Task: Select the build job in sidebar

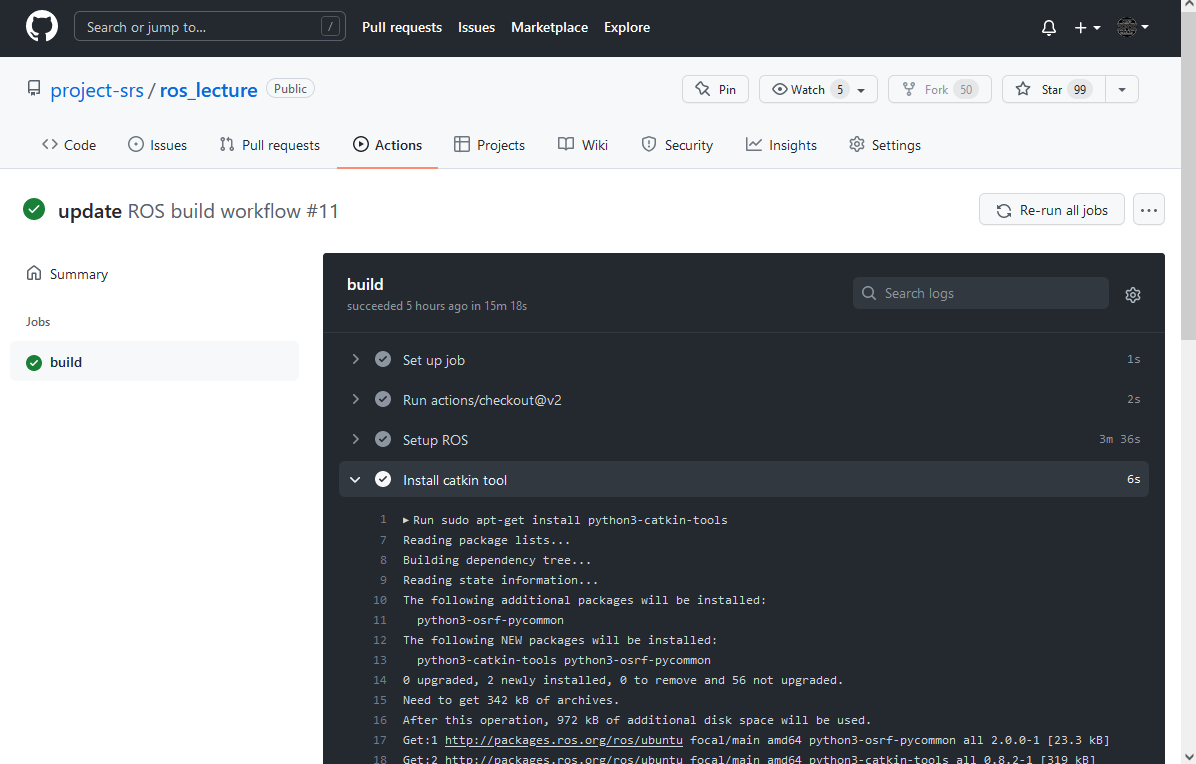Action: click(154, 362)
